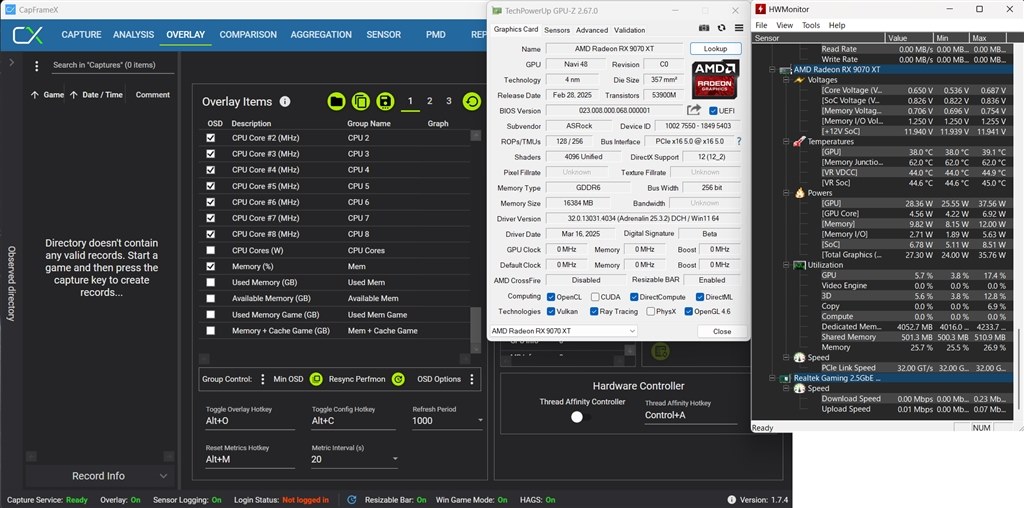1024x508 pixels.
Task: Open the Sensors tab in GPU-Z
Action: click(x=557, y=30)
